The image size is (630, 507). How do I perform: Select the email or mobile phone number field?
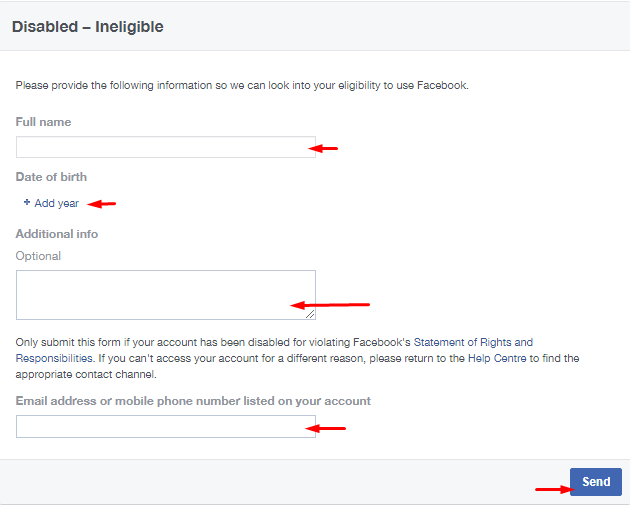coord(166,427)
